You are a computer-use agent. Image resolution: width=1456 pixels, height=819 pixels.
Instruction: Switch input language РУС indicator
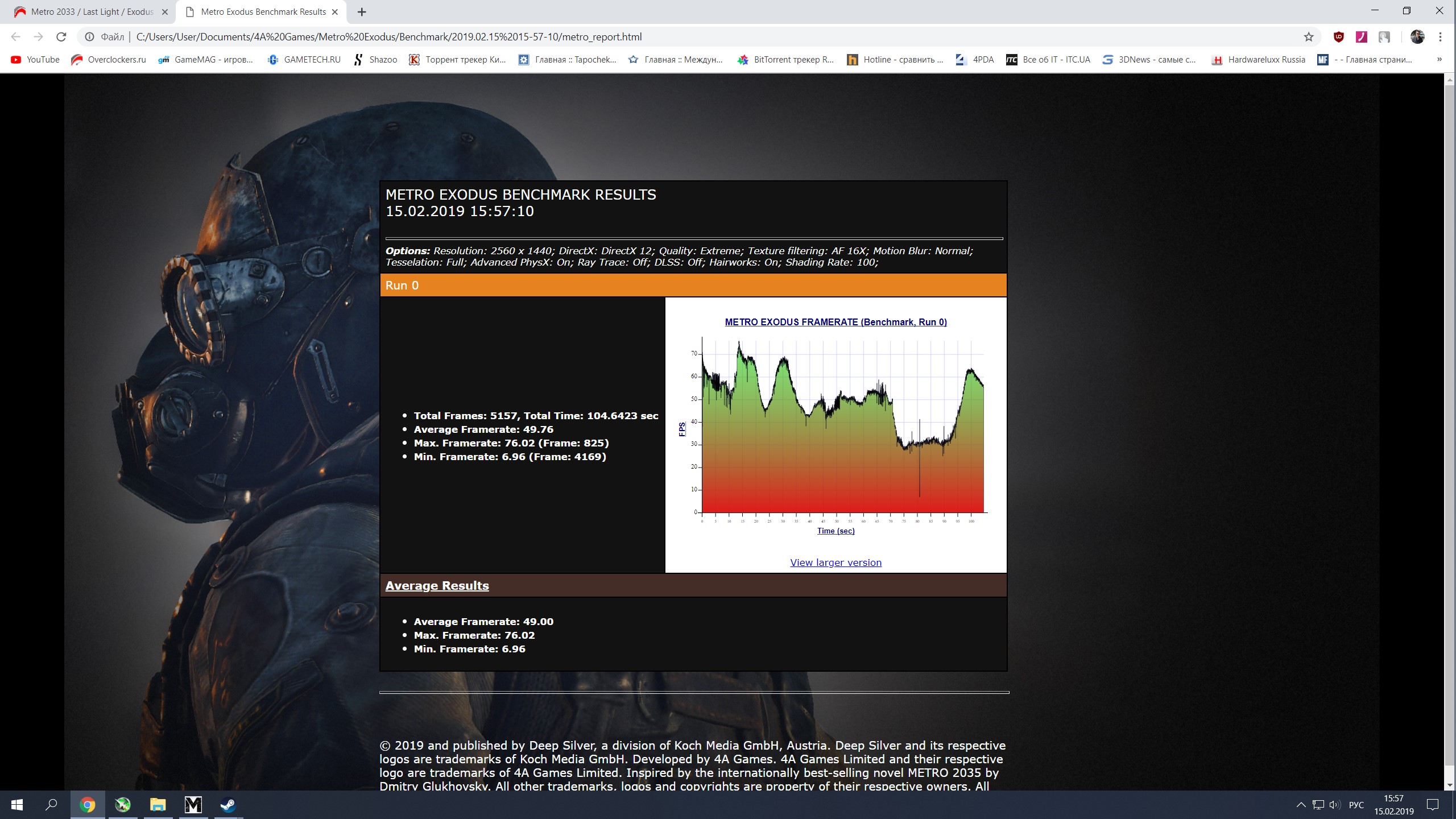pos(1356,805)
